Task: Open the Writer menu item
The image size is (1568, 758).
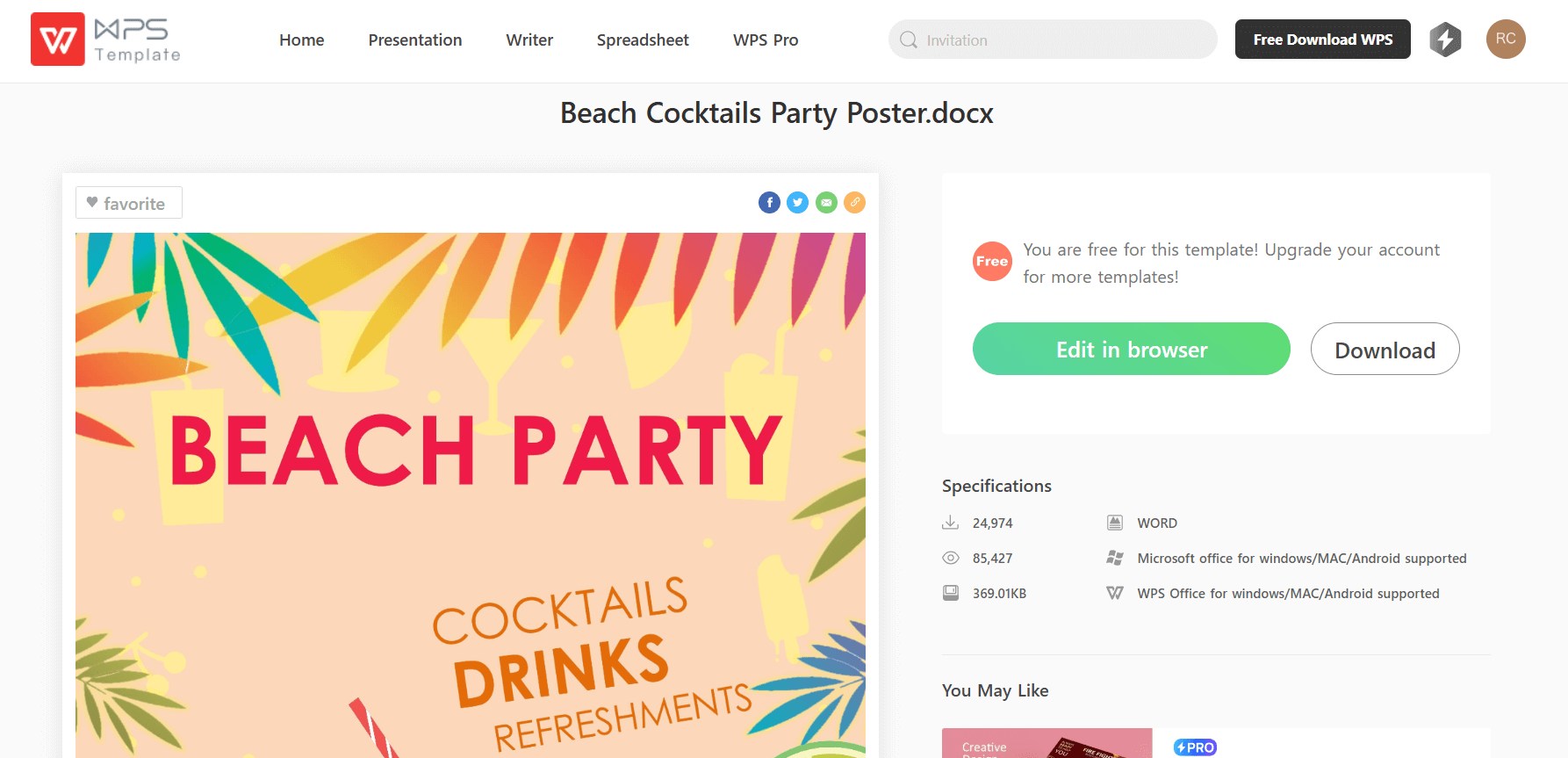Action: coord(529,40)
